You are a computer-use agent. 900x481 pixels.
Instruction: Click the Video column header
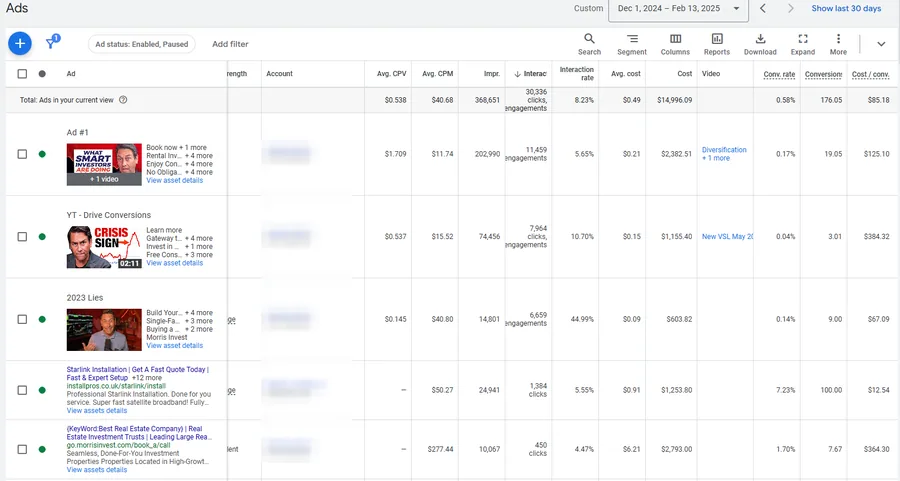[x=711, y=73]
